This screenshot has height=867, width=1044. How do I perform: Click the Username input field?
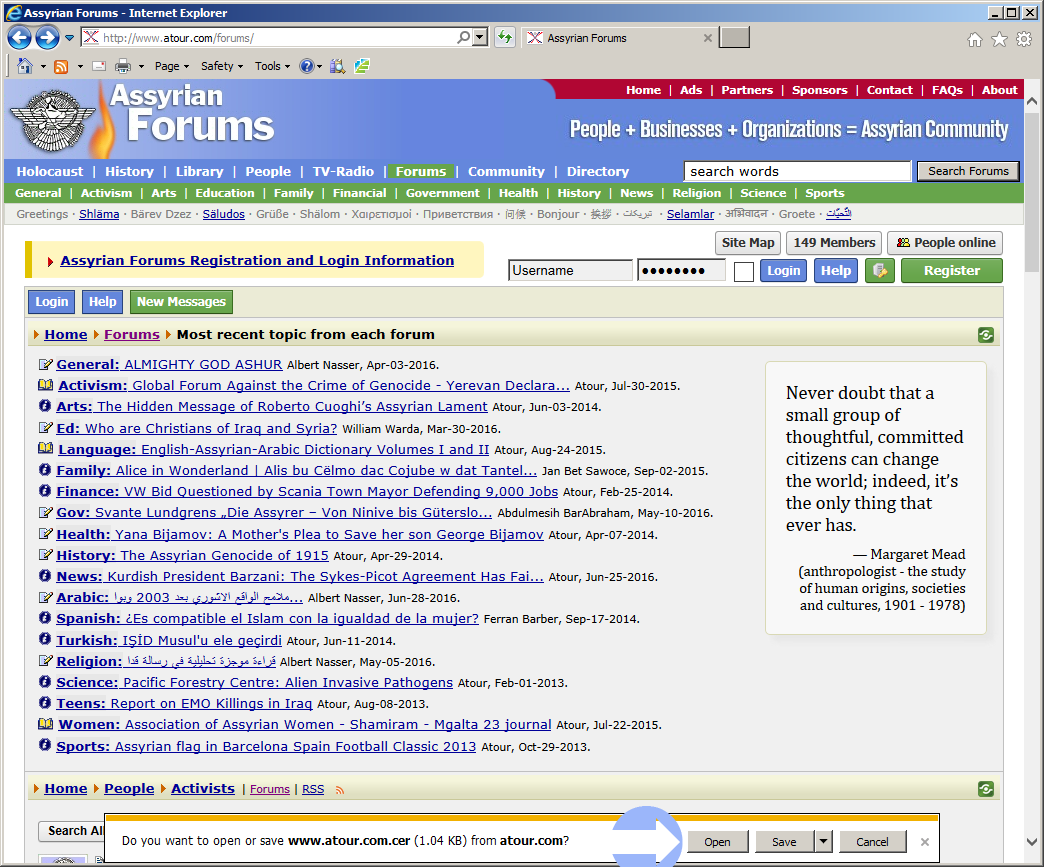570,270
